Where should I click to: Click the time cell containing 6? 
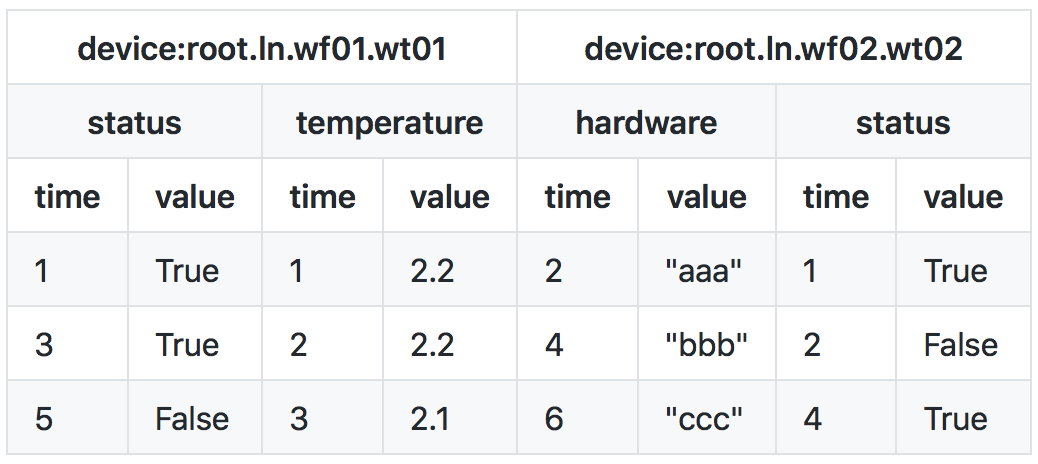click(554, 419)
